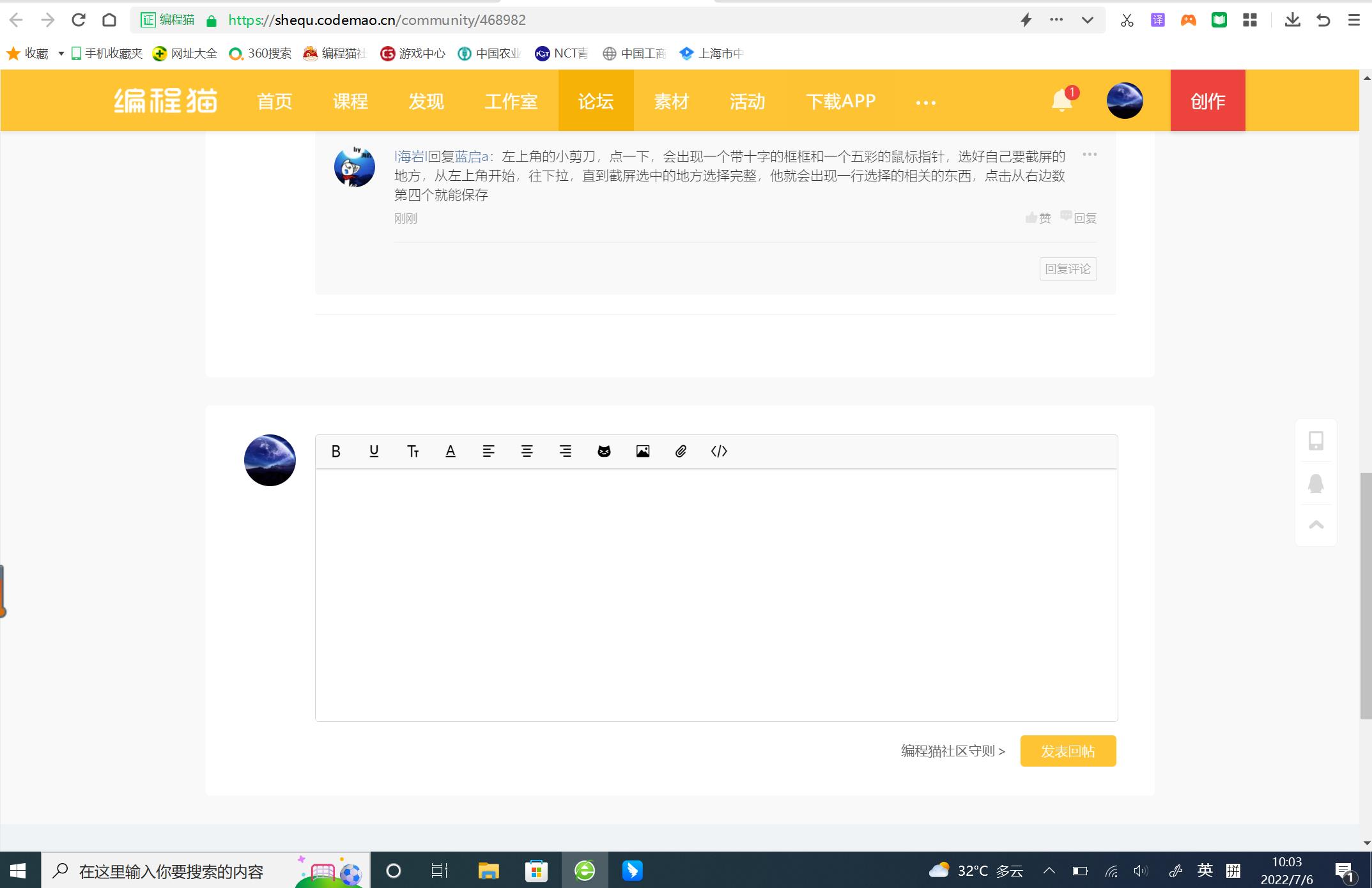Screen dimensions: 1372x888
Task: Open the 360搜索 bookmark
Action: click(x=260, y=54)
